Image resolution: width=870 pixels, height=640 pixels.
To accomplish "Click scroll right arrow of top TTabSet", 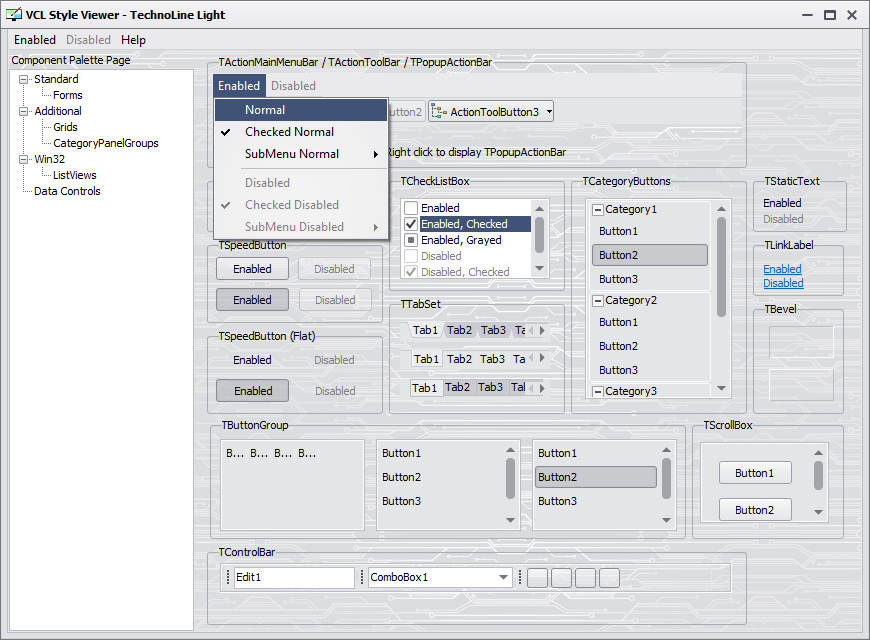I will tap(542, 331).
